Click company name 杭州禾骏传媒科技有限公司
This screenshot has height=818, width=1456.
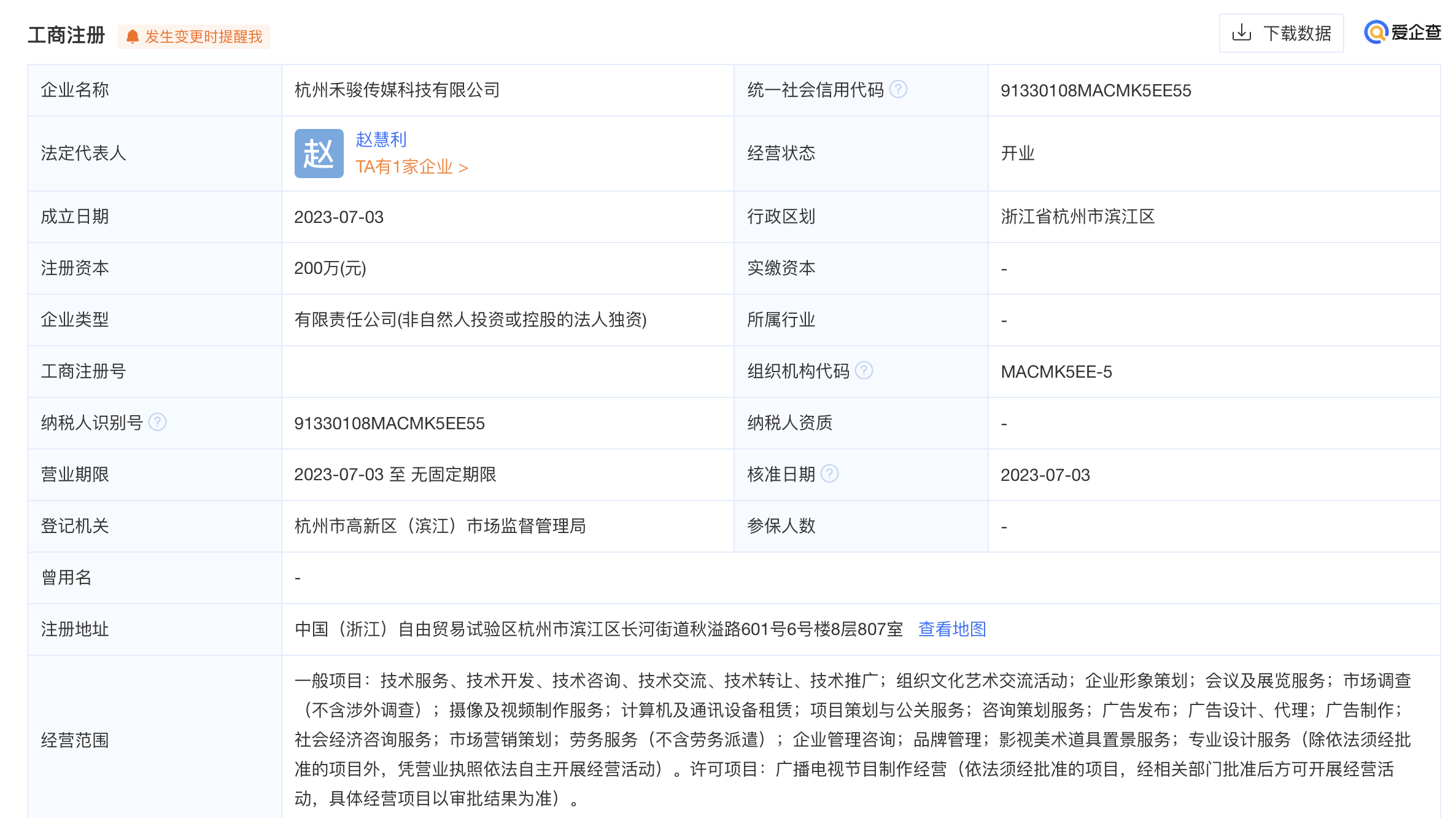pyautogui.click(x=397, y=90)
